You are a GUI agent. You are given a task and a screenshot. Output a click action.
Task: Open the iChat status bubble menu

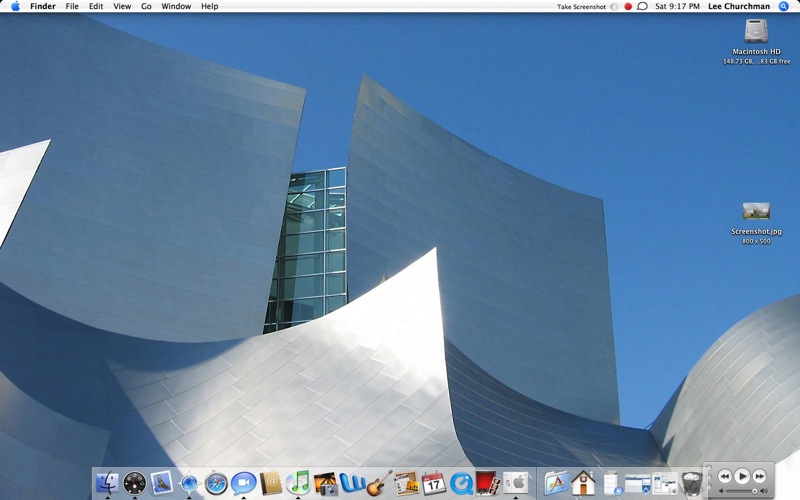pos(642,6)
